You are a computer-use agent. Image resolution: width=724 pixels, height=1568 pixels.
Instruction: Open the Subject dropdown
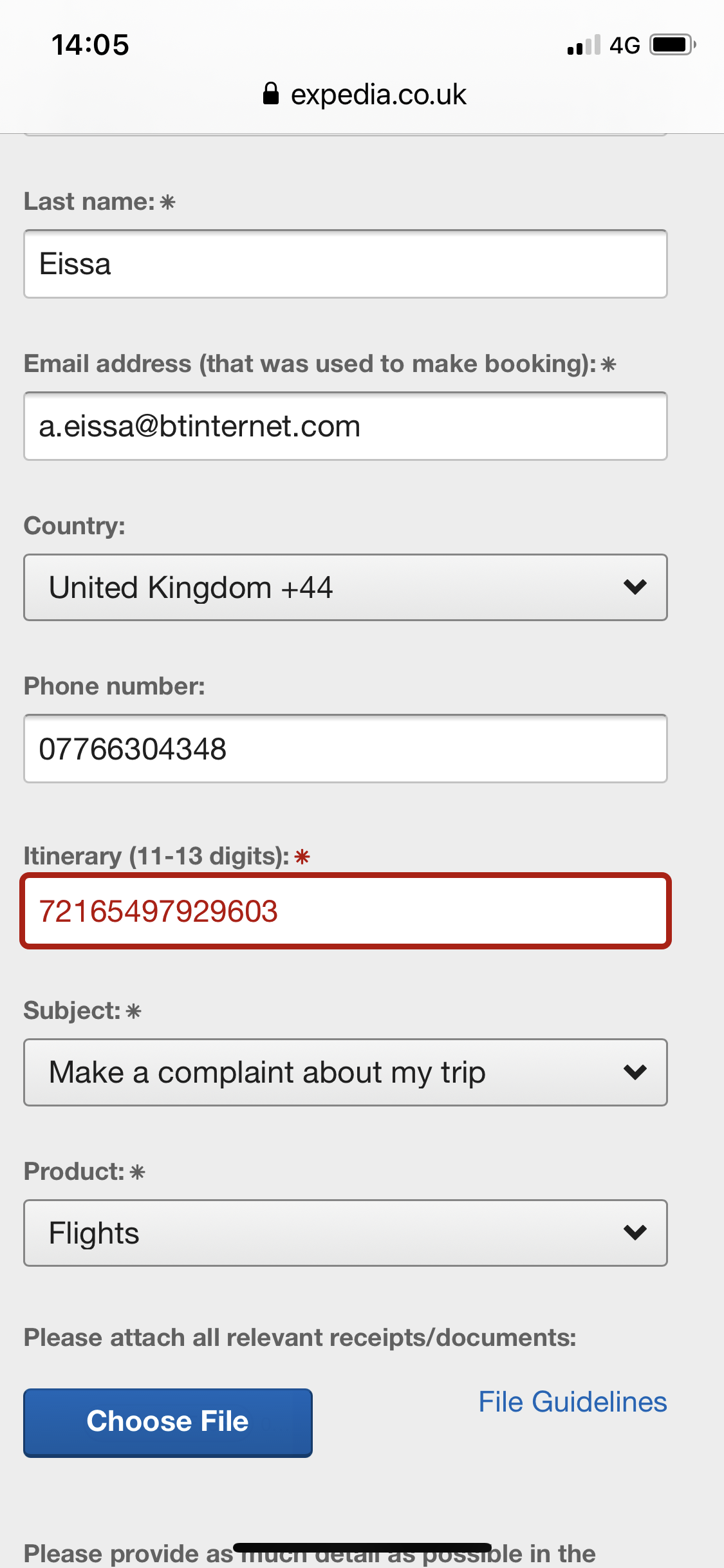pos(346,1072)
